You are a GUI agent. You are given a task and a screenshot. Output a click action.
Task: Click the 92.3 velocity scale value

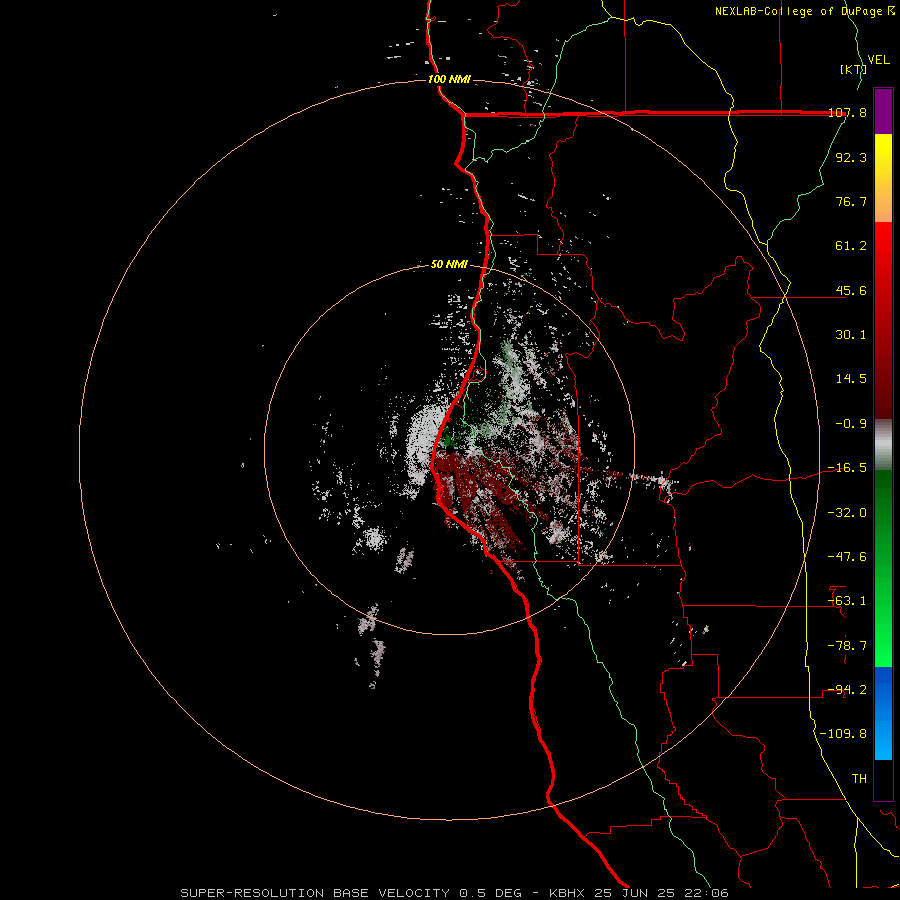[x=851, y=157]
